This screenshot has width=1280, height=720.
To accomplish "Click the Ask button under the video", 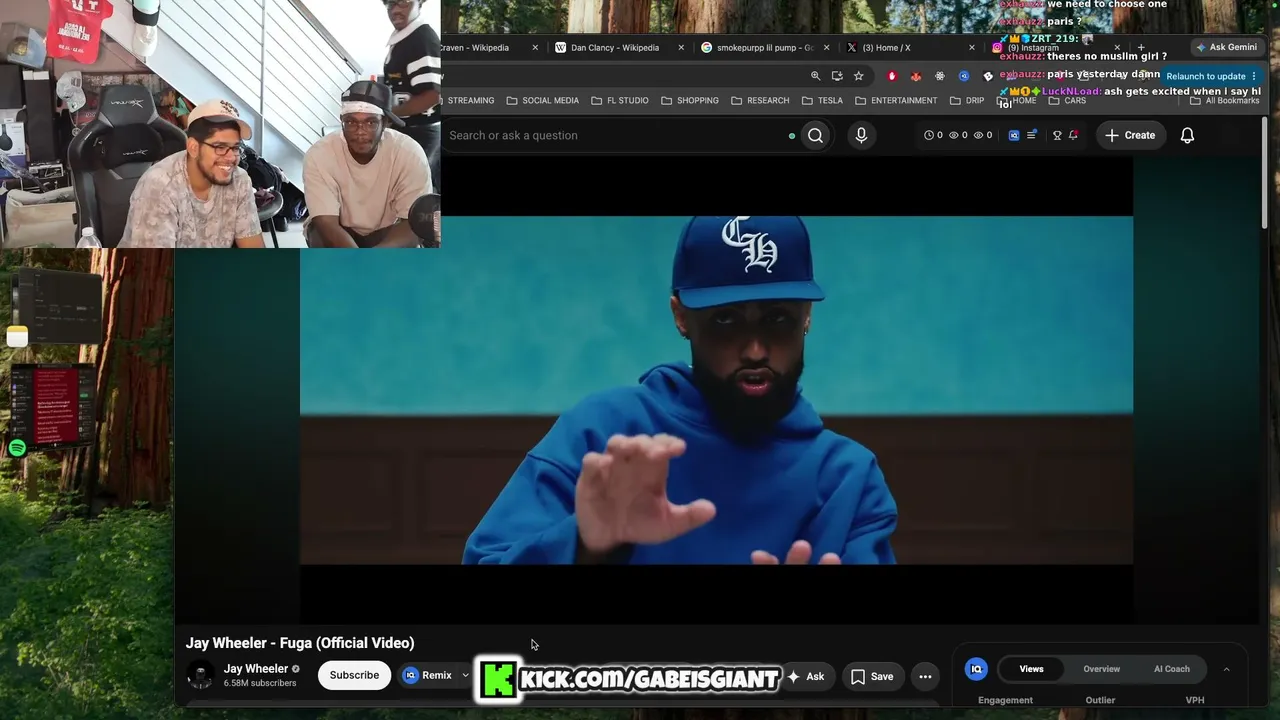I will pos(806,677).
